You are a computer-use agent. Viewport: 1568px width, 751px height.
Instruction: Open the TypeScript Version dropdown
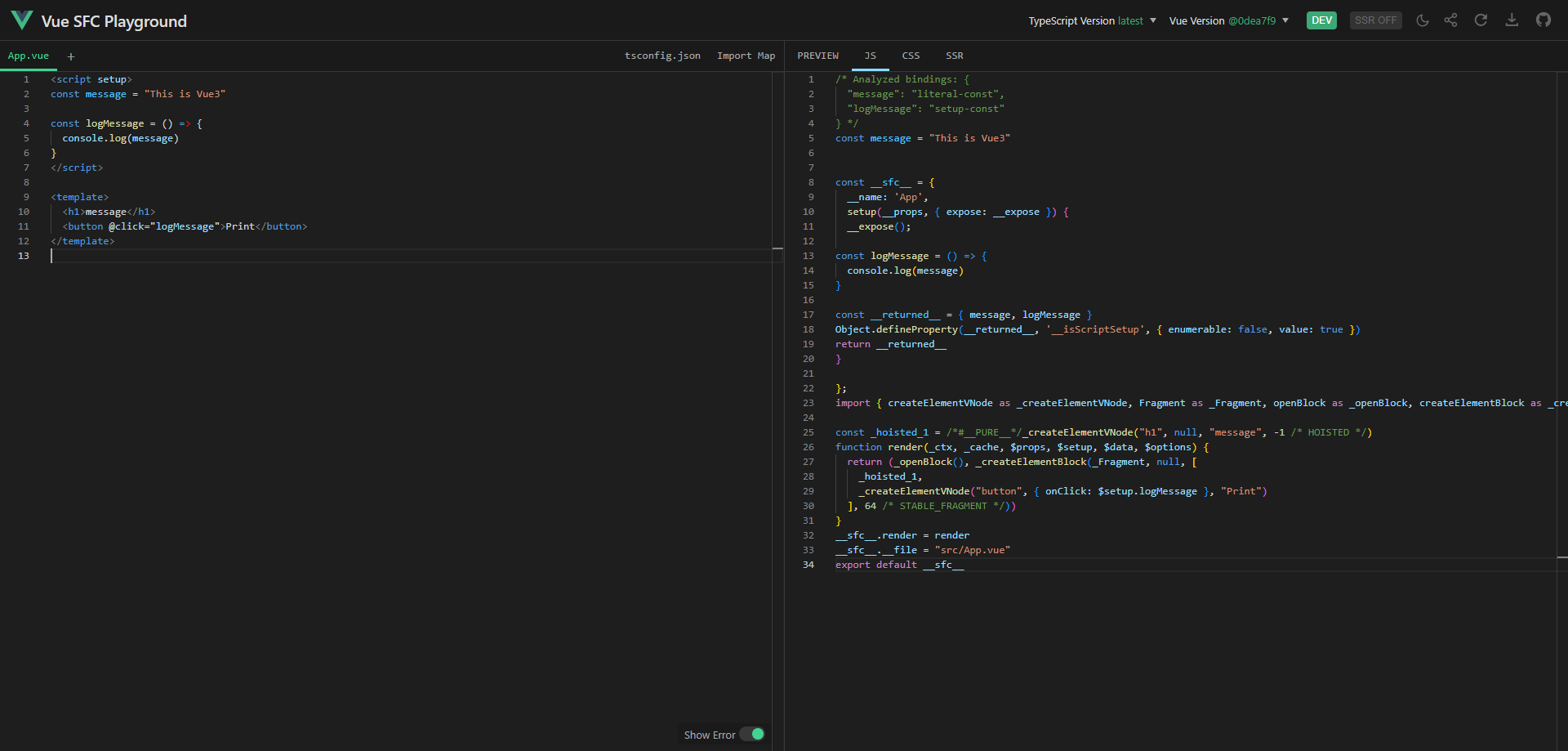click(x=1092, y=21)
